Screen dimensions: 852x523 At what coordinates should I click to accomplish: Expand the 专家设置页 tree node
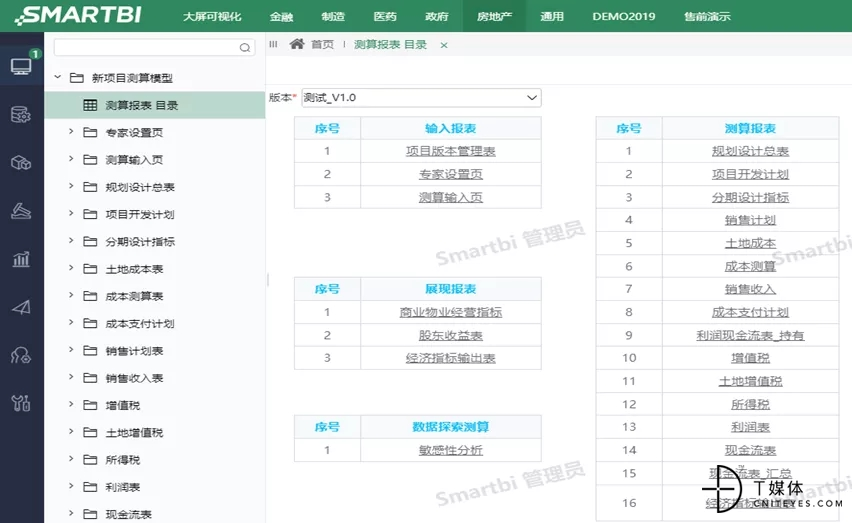tap(71, 131)
